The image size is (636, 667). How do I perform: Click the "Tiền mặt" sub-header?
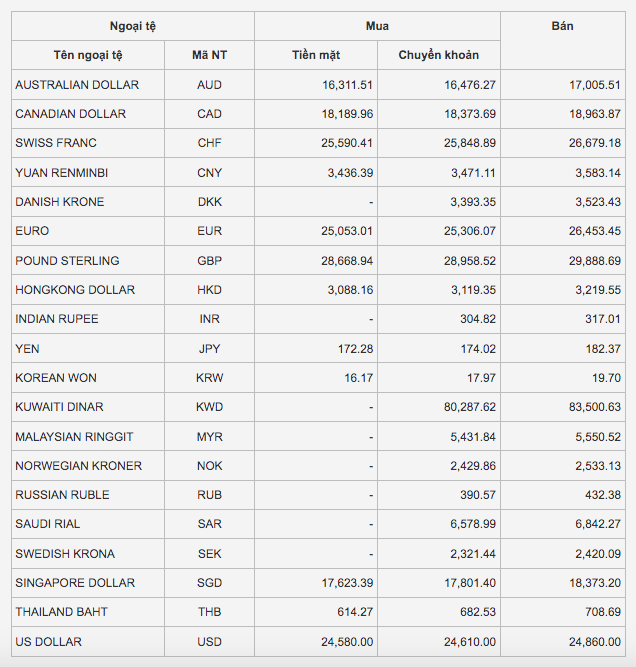[316, 55]
